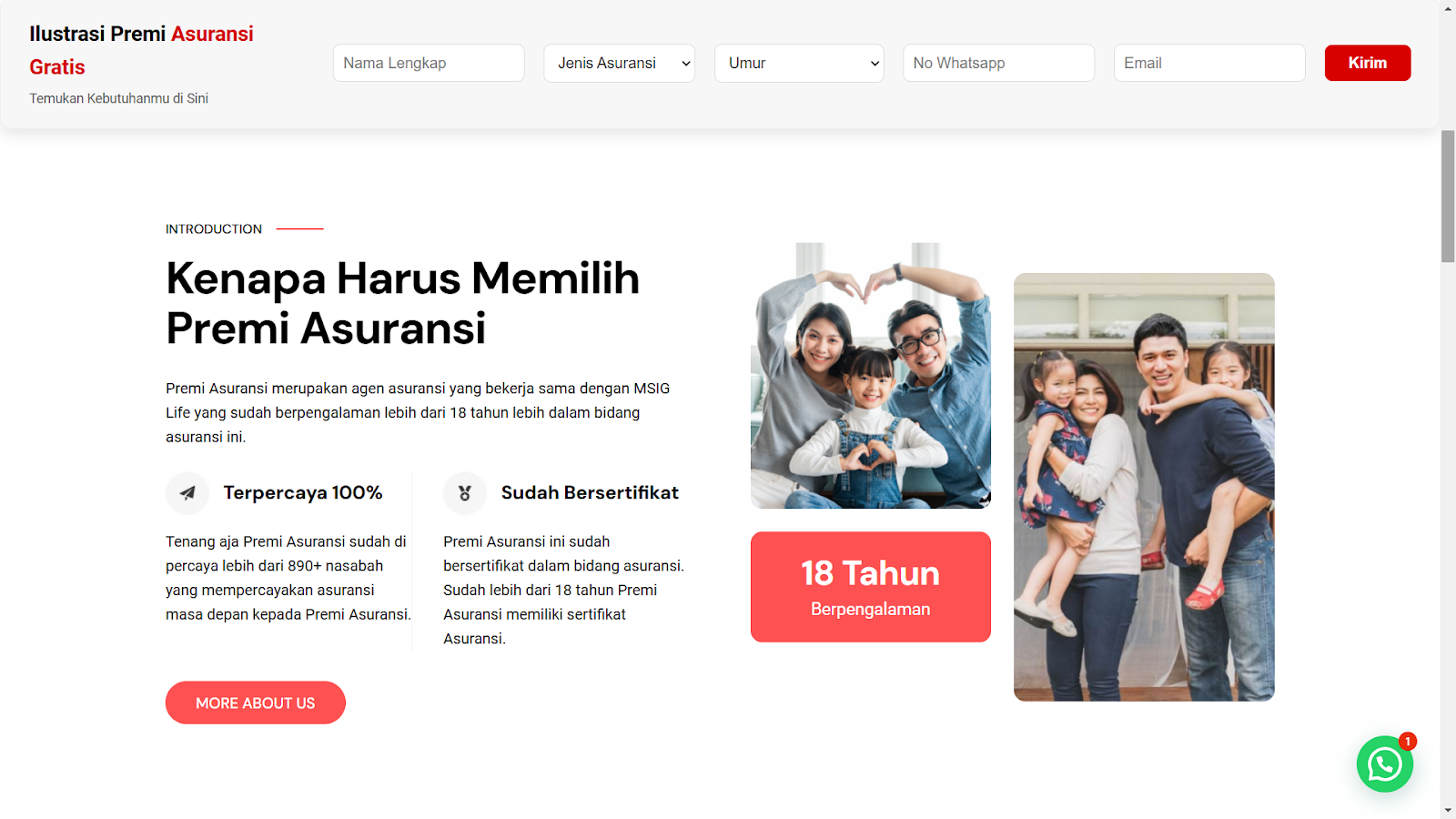Image resolution: width=1456 pixels, height=819 pixels.
Task: Click the Terpercaya 100% heading
Action: click(303, 493)
